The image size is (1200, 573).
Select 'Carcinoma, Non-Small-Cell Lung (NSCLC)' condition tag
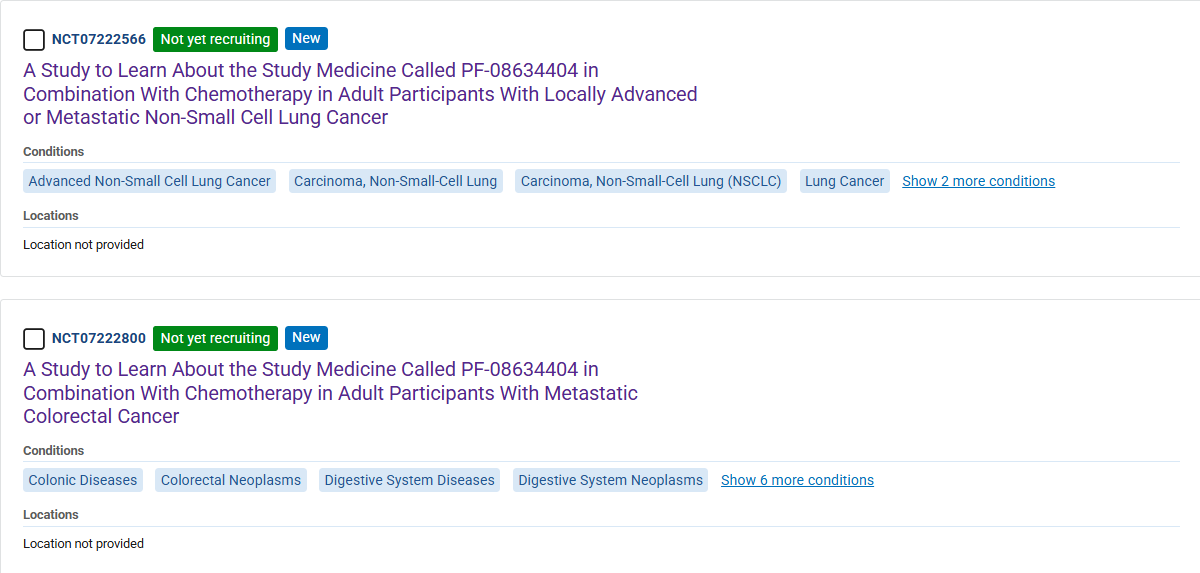651,181
